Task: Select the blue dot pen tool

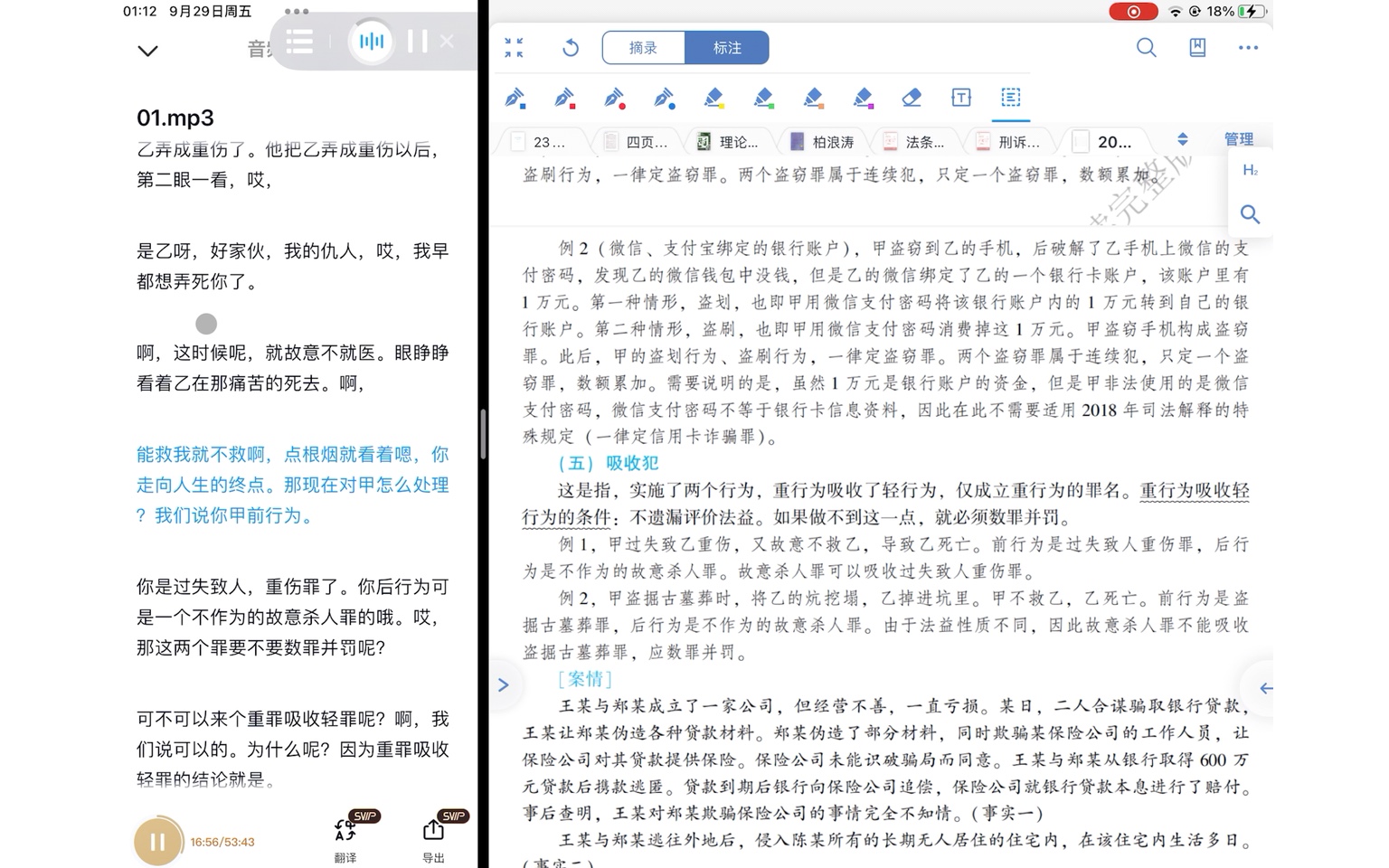Action: (665, 98)
